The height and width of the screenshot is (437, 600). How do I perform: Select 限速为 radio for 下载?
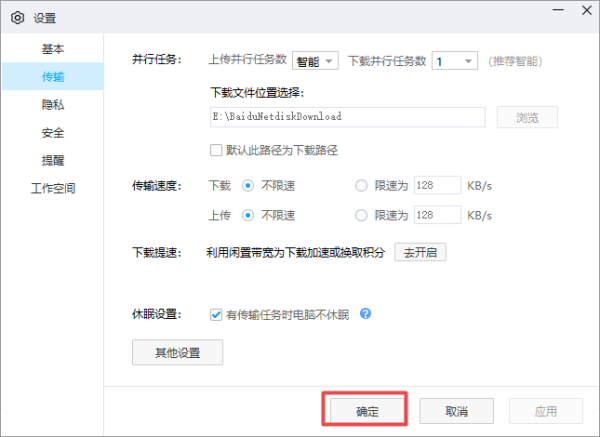pyautogui.click(x=361, y=186)
